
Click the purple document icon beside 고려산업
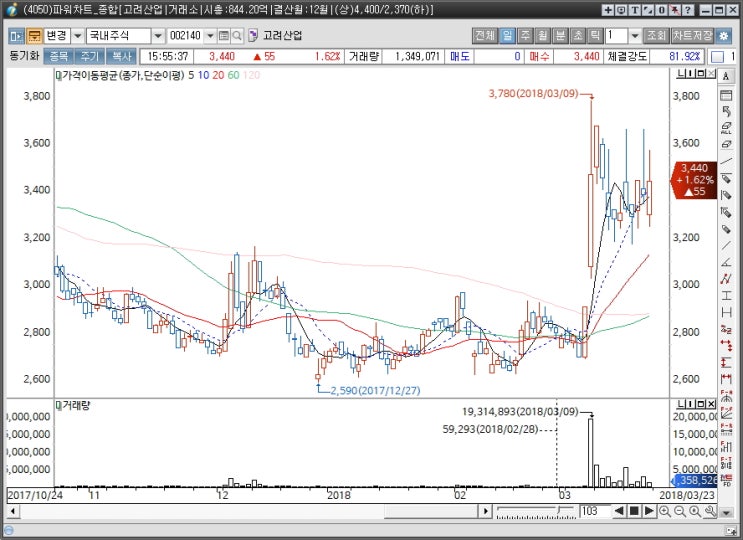(253, 36)
